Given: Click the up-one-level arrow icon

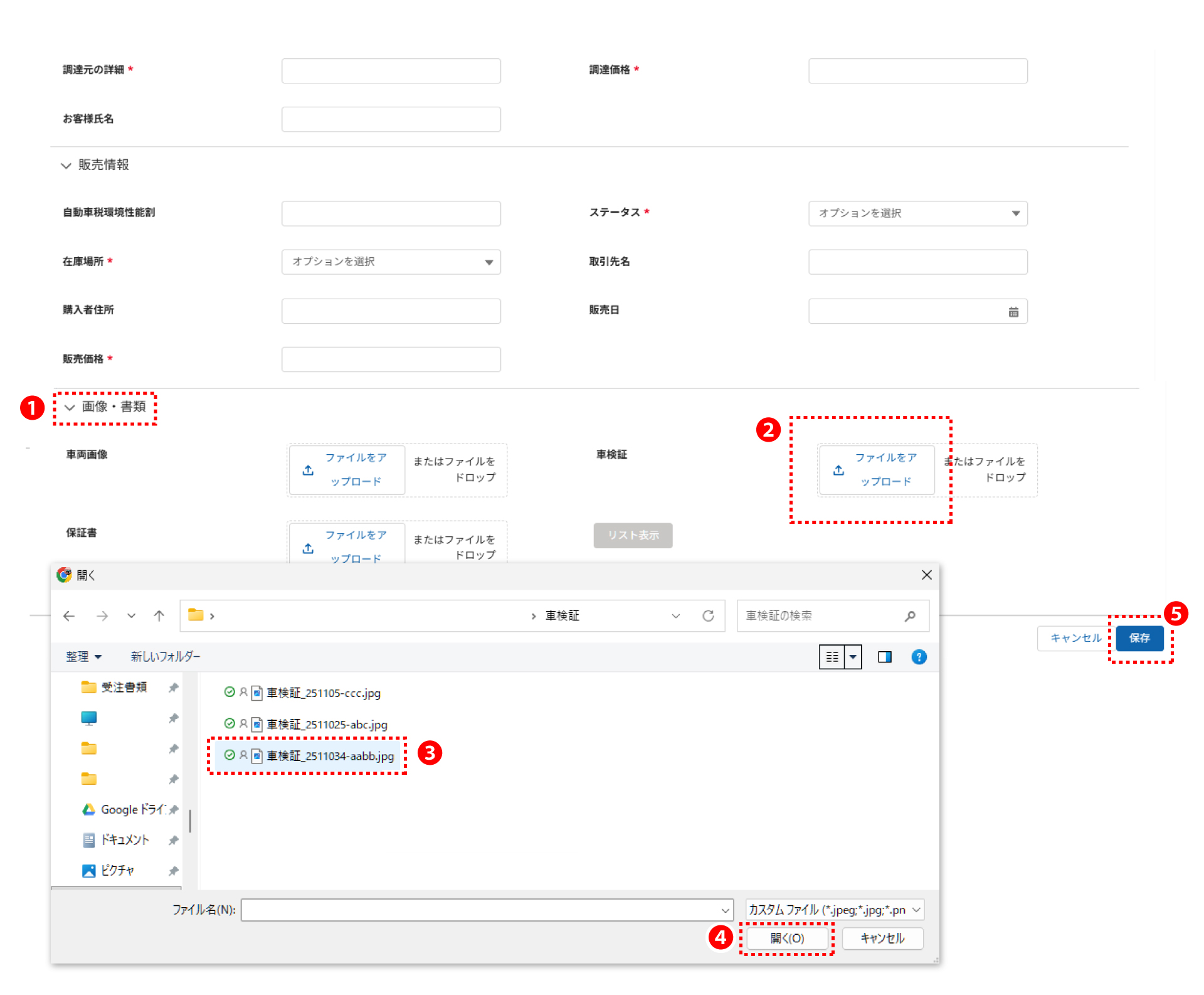Looking at the screenshot, I should coord(159,616).
